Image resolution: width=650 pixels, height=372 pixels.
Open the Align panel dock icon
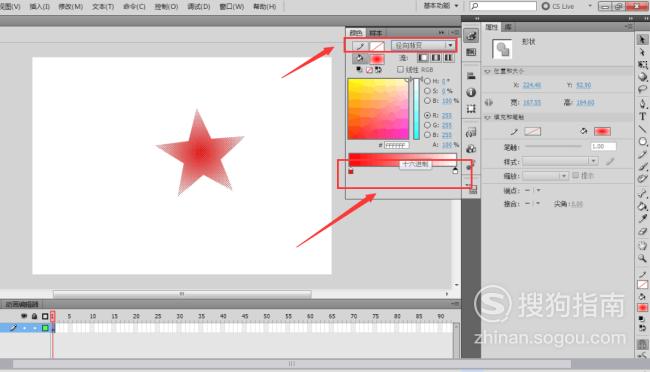471,76
